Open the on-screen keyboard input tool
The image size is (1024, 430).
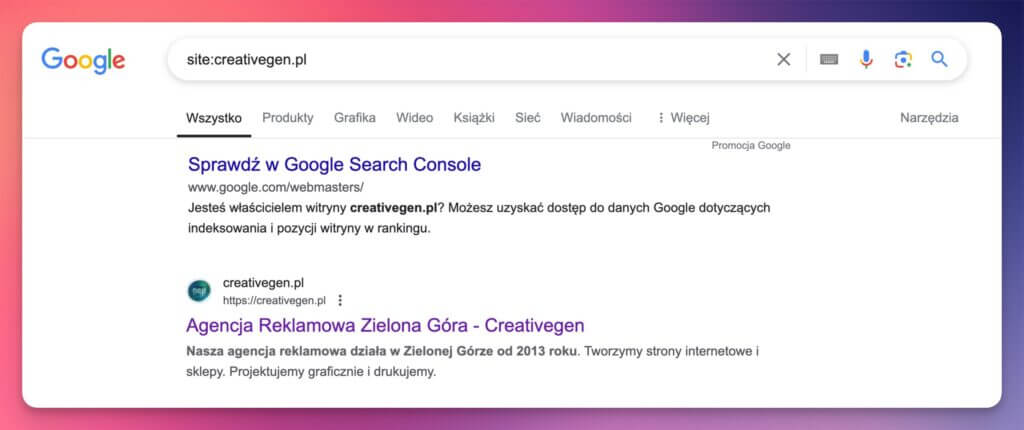pyautogui.click(x=828, y=59)
